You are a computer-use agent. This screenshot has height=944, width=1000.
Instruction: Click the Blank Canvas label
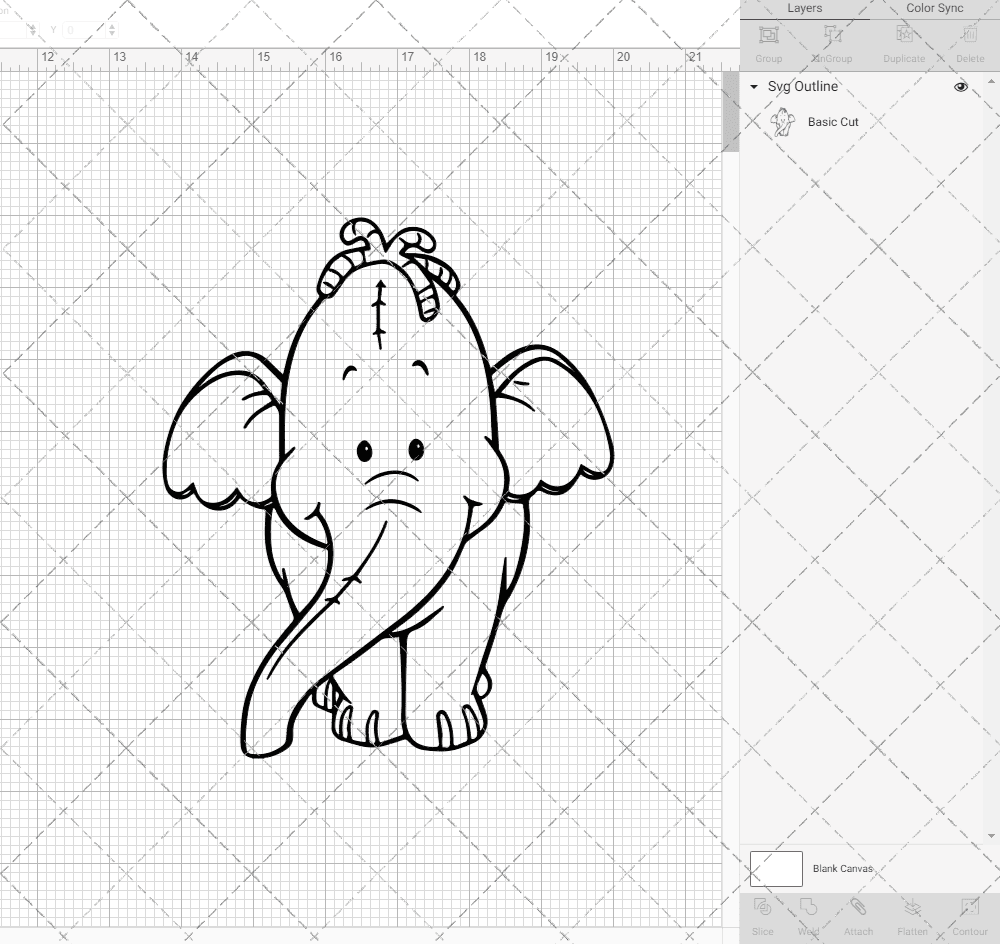coord(843,868)
